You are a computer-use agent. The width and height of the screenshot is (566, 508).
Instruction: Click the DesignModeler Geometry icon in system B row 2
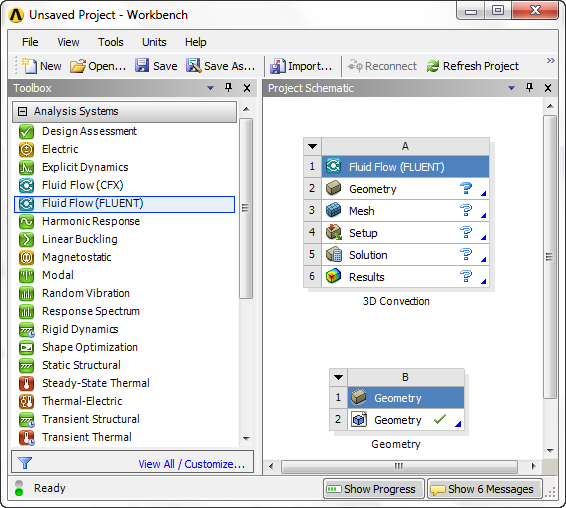[x=359, y=420]
